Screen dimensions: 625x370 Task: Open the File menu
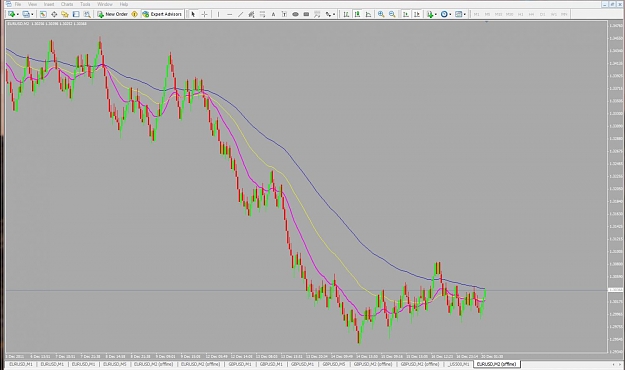coord(18,4)
